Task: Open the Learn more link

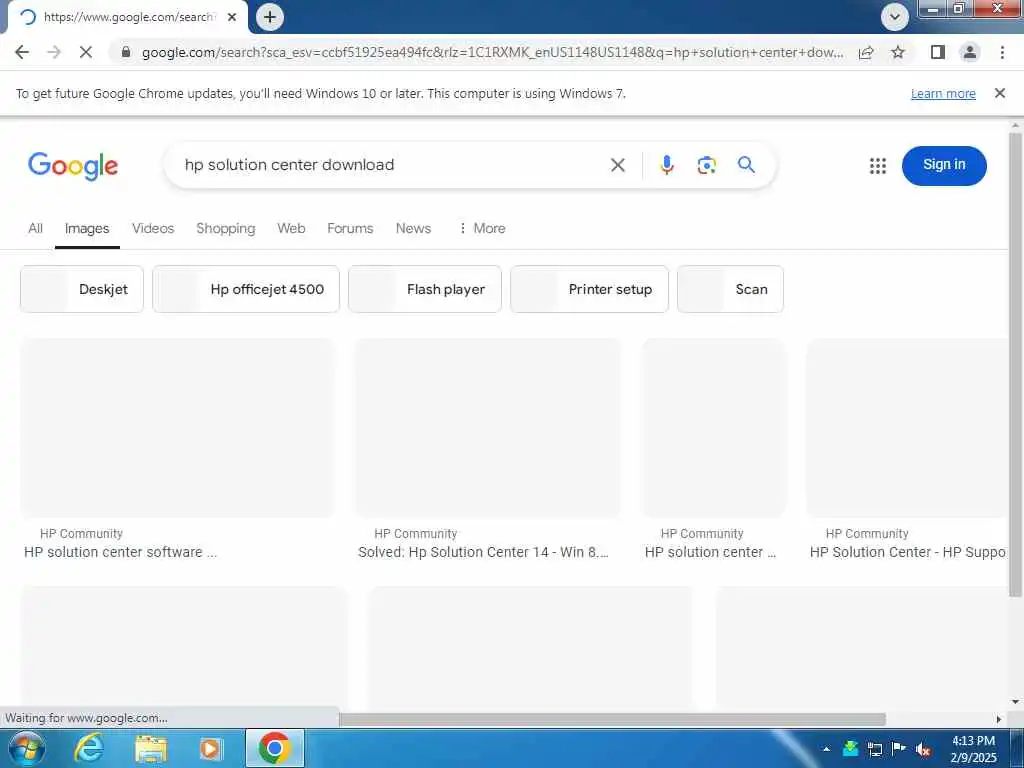Action: pyautogui.click(x=943, y=93)
